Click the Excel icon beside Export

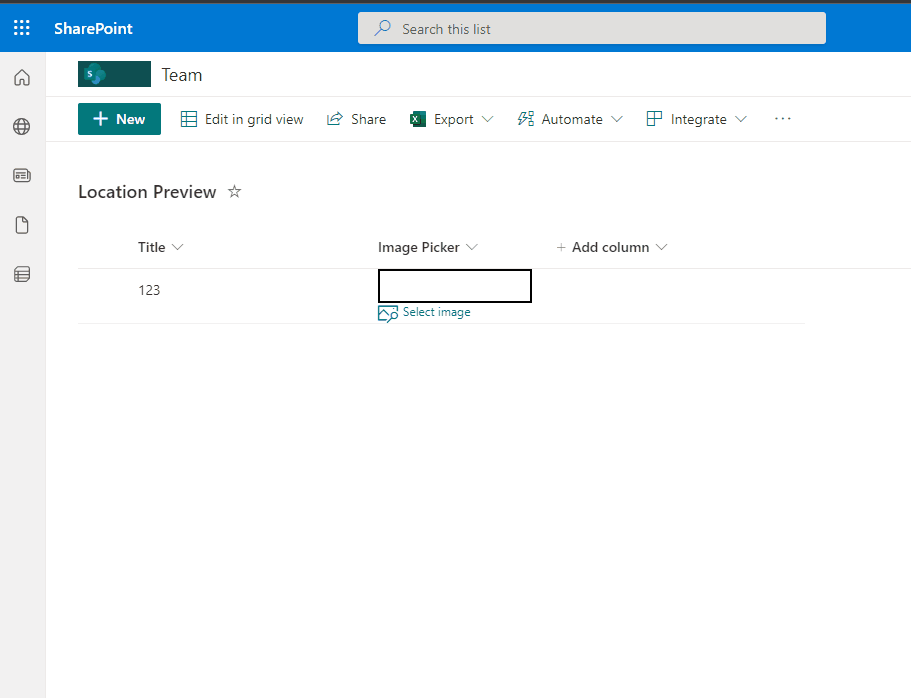418,119
